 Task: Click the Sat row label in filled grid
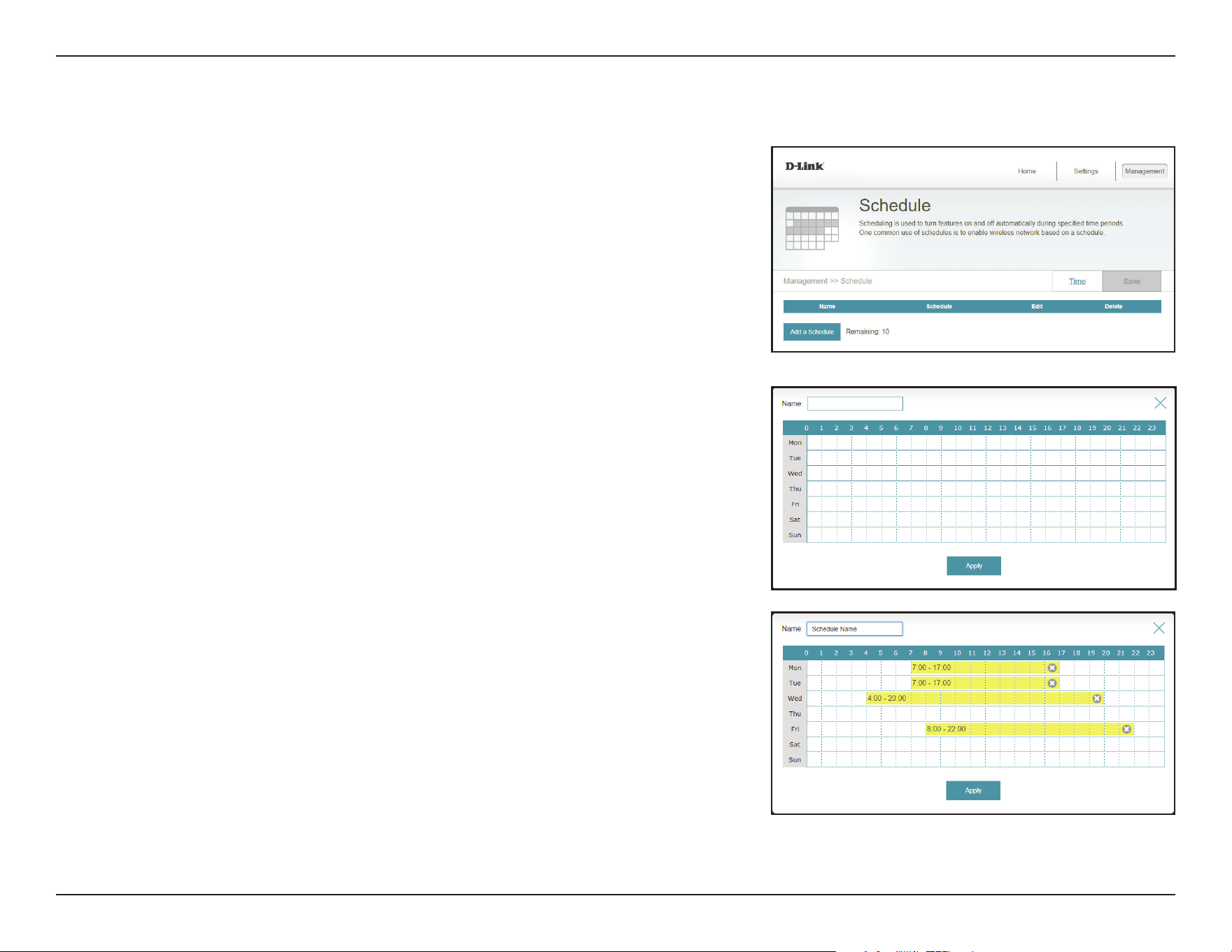click(795, 745)
